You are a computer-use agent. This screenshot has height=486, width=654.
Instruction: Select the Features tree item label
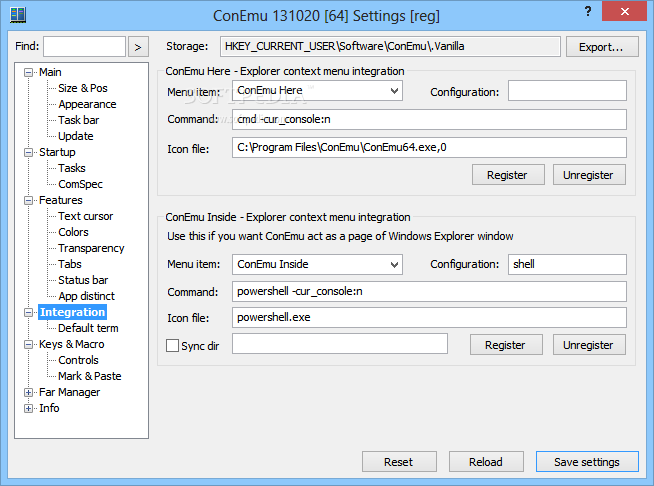(60, 200)
